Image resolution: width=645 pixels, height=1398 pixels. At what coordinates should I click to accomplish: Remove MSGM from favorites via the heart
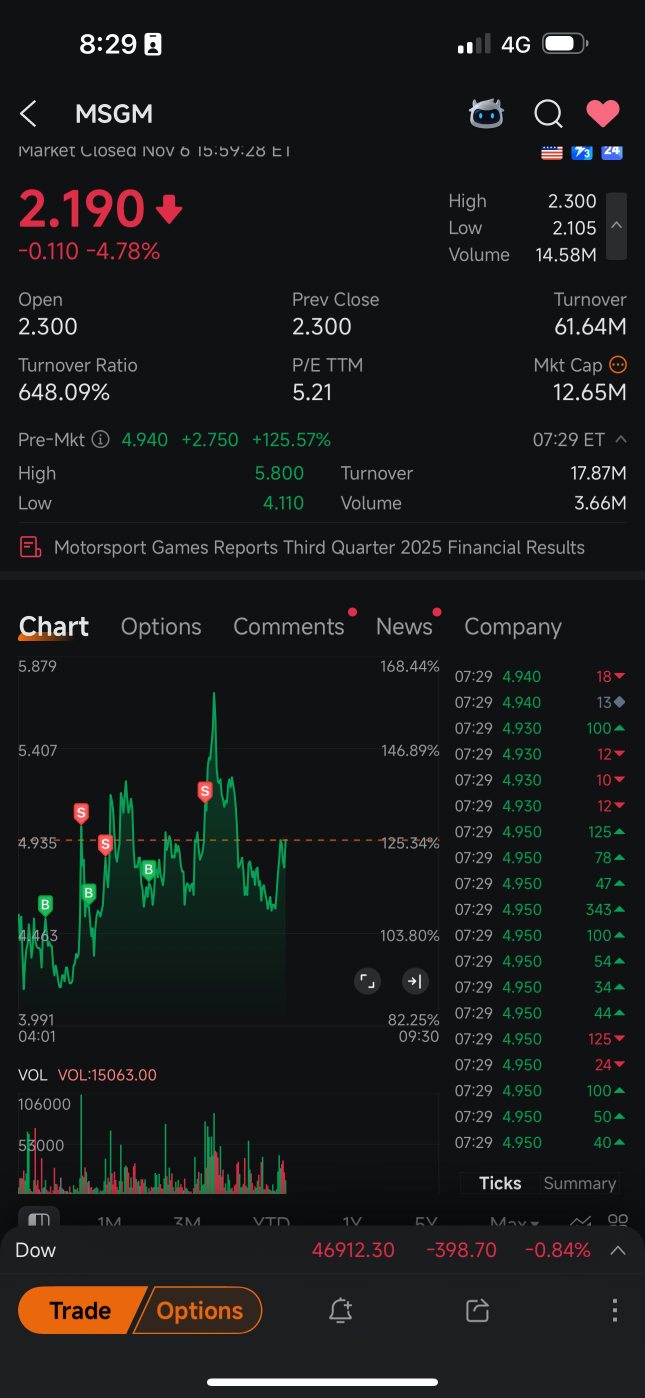click(603, 114)
